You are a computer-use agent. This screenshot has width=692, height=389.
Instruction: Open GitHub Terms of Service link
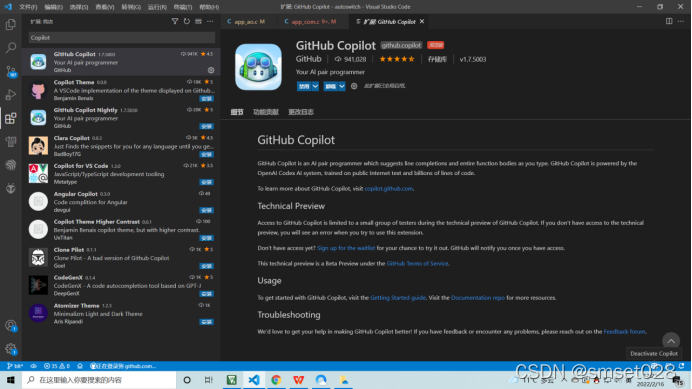click(417, 264)
